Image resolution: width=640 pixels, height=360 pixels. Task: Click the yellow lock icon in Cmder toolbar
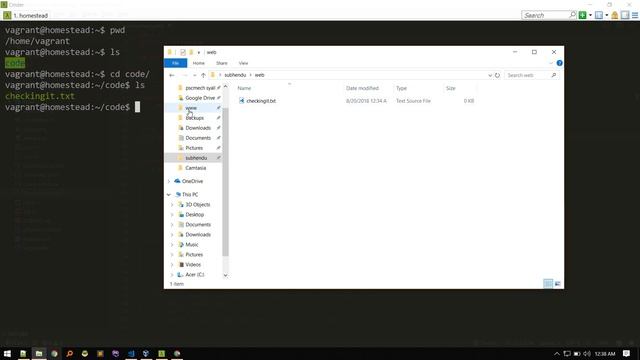pos(615,15)
